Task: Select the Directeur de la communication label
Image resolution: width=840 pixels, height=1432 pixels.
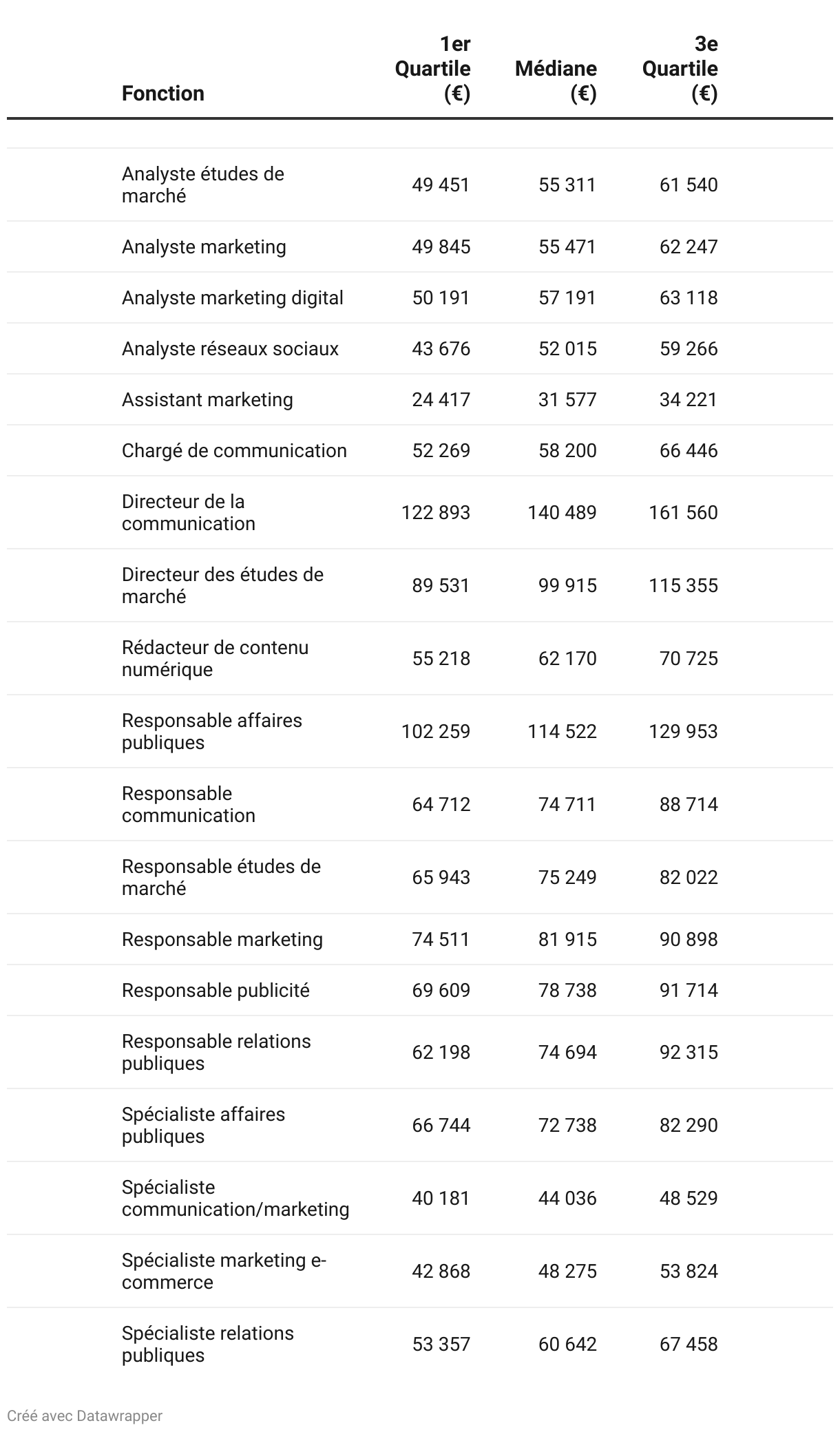Action: click(x=188, y=512)
